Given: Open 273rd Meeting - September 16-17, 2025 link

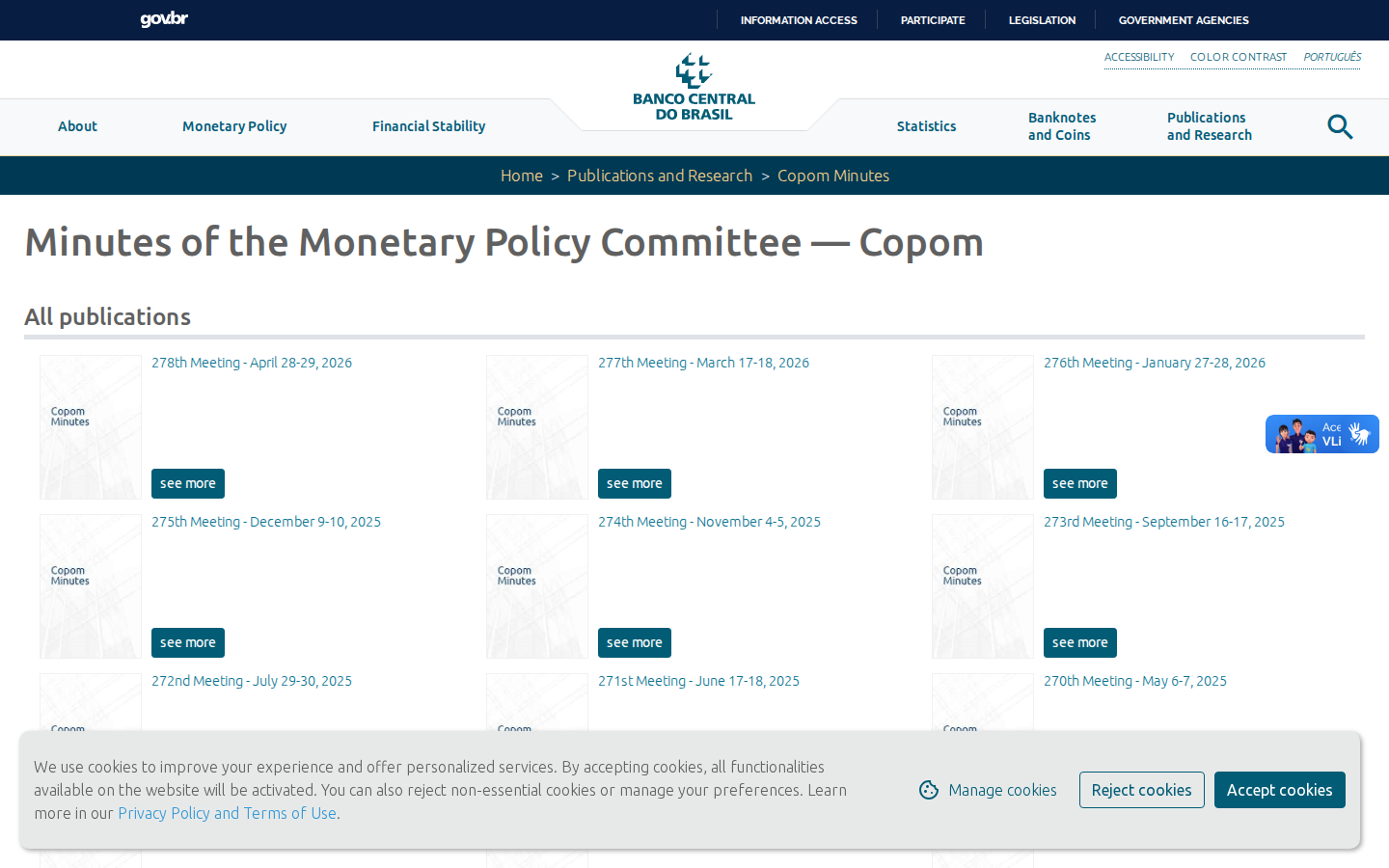Looking at the screenshot, I should [1164, 522].
